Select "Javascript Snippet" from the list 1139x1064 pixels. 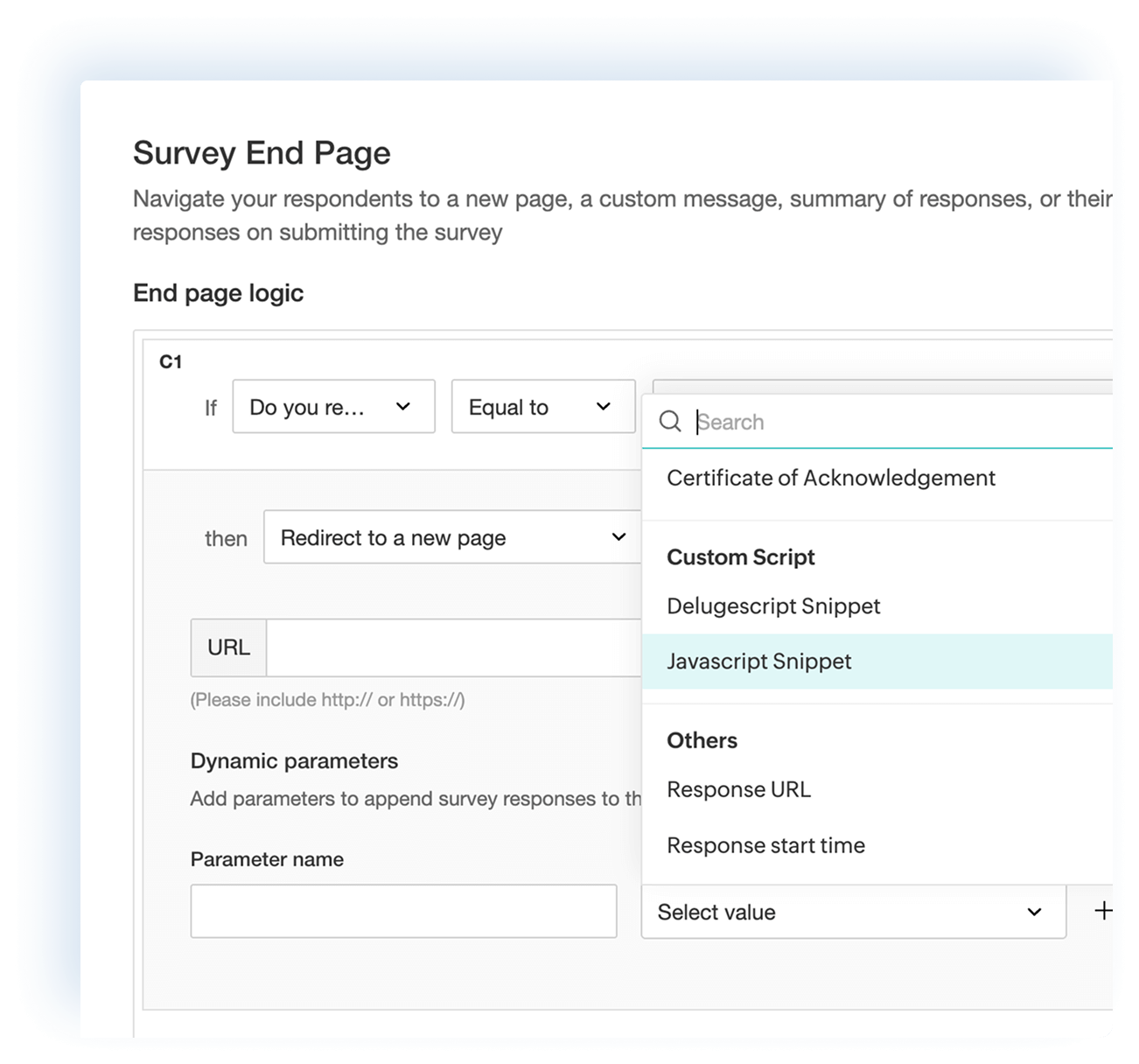click(x=758, y=661)
